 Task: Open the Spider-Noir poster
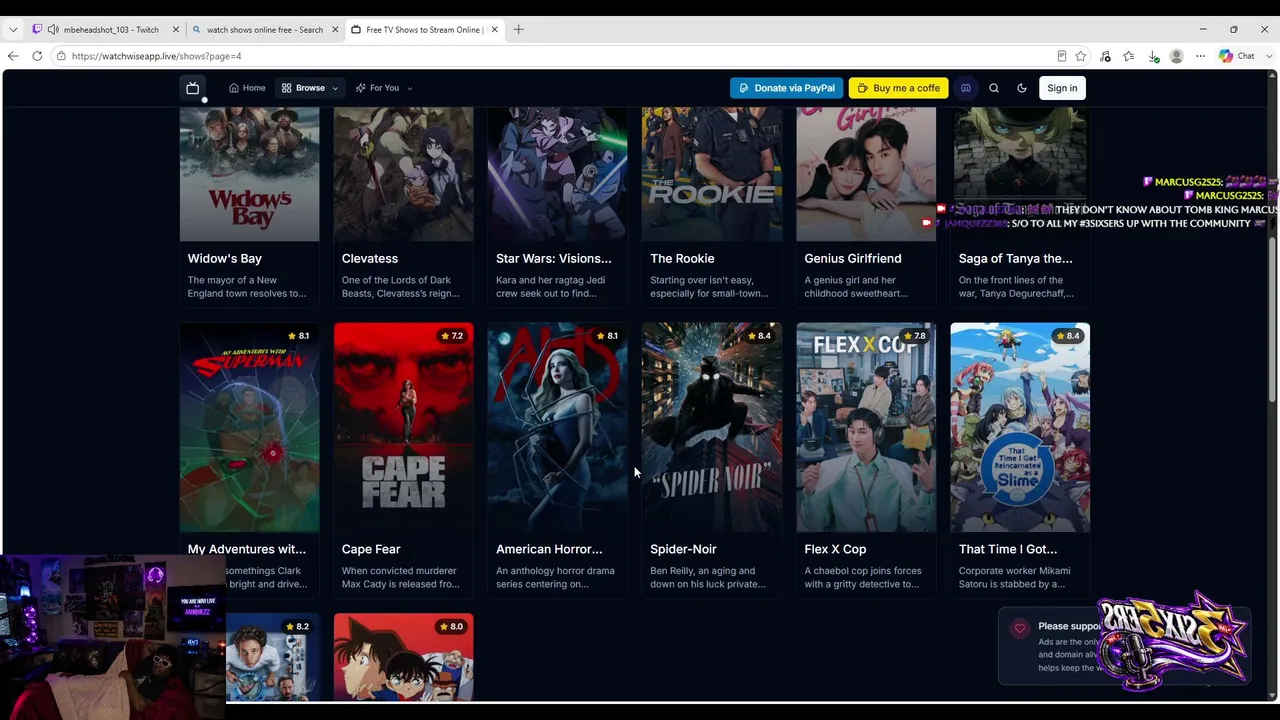(x=712, y=428)
